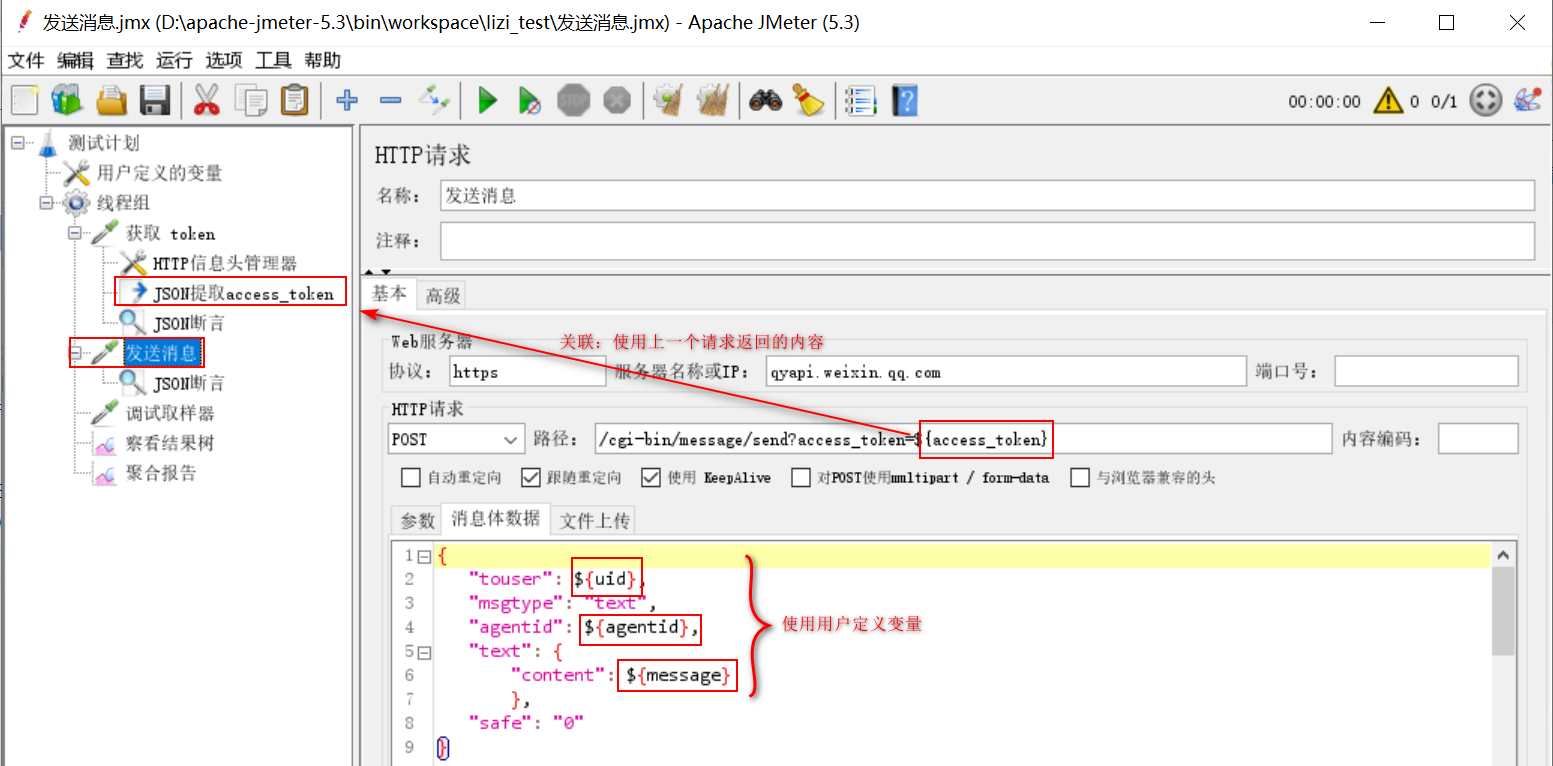Open the Function Helper list icon

[x=860, y=100]
